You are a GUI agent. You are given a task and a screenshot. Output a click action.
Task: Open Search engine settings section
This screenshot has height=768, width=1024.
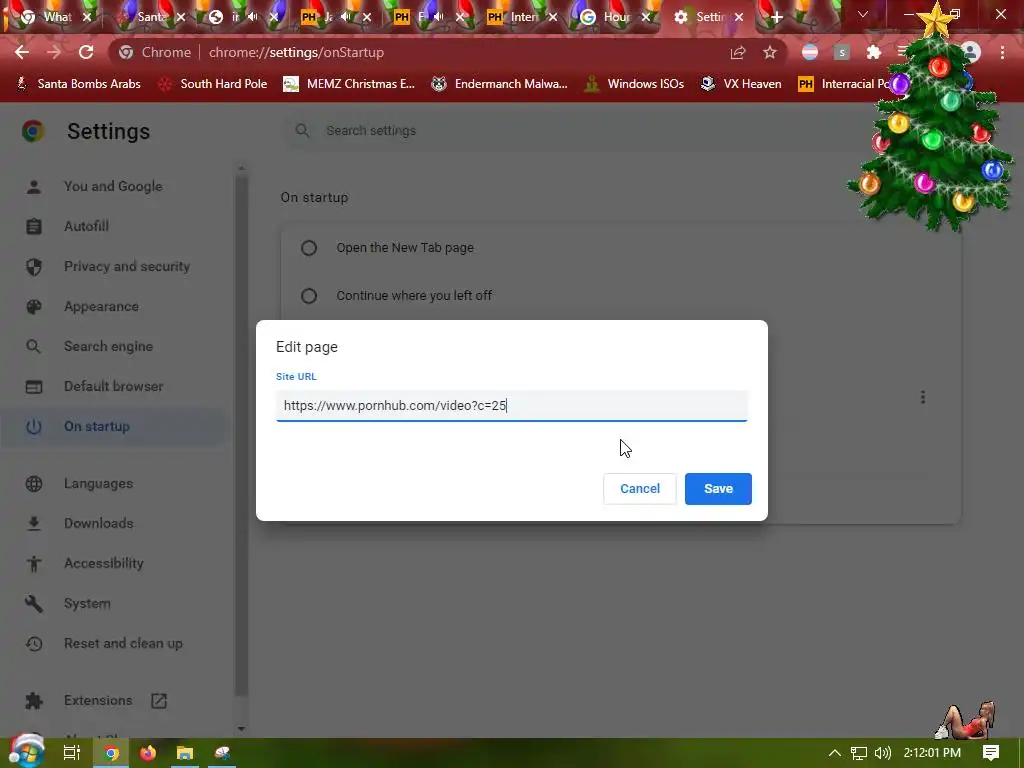pos(108,346)
